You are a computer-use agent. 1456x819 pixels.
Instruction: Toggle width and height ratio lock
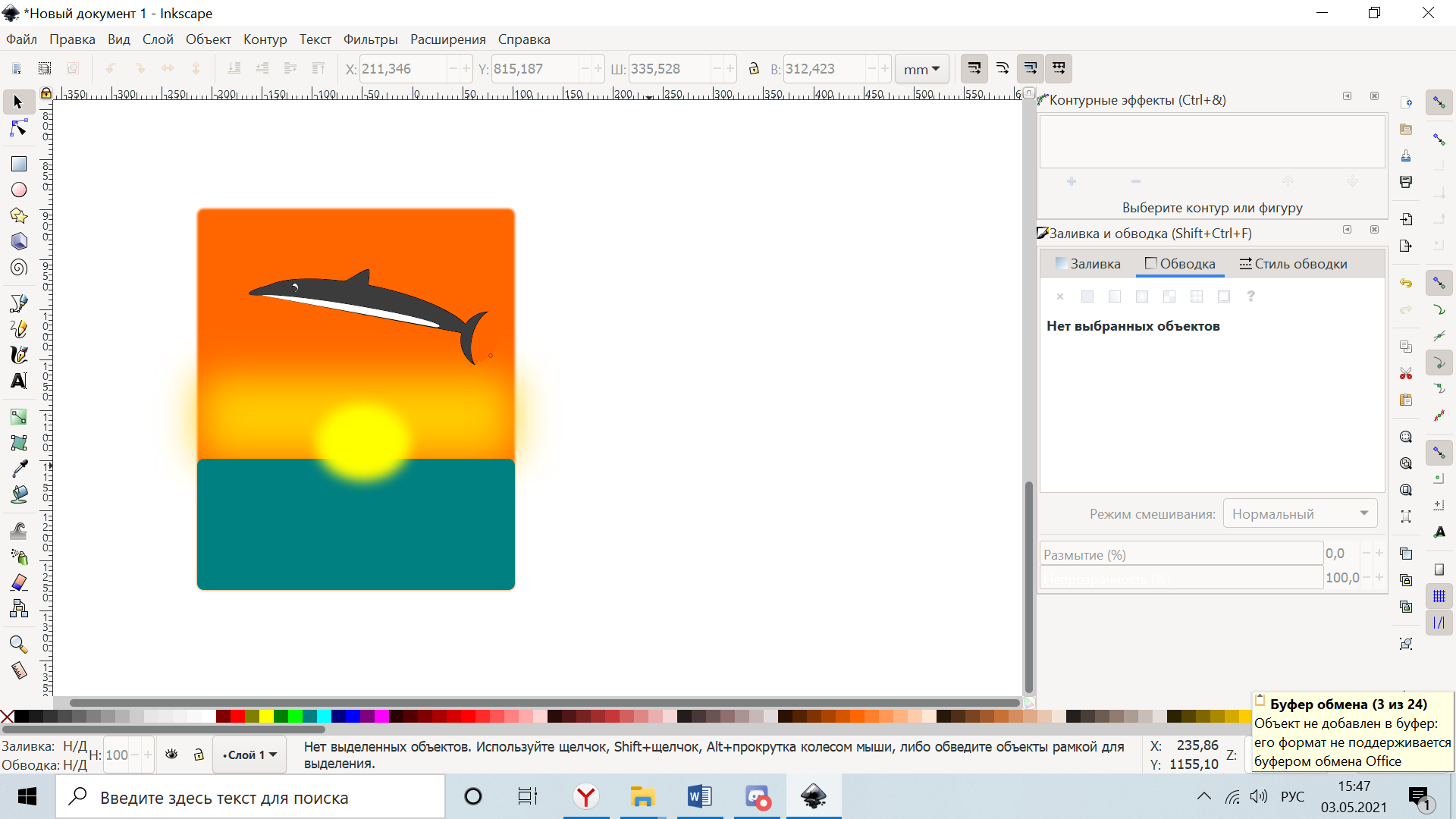point(754,69)
